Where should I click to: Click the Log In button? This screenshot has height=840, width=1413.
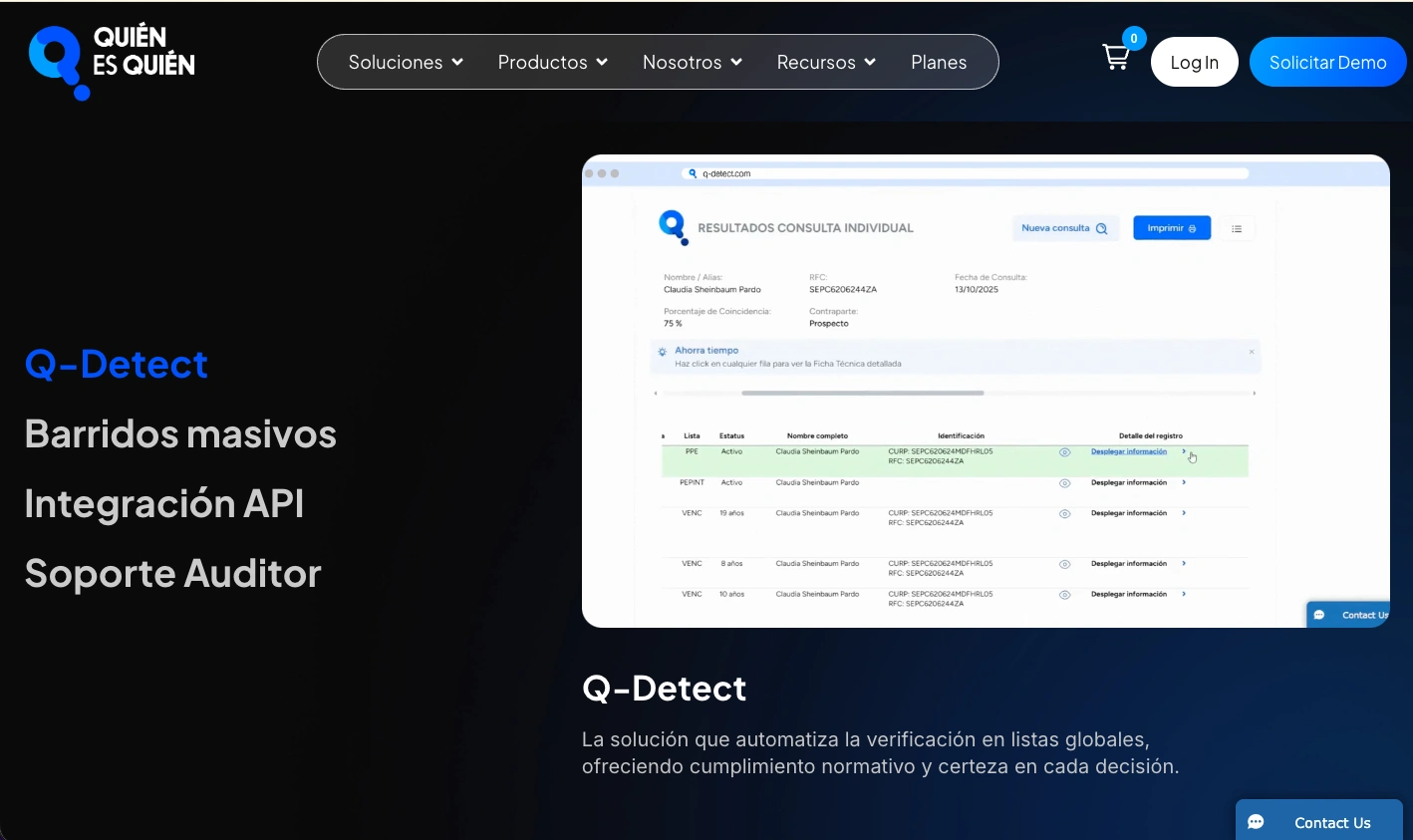pos(1195,62)
